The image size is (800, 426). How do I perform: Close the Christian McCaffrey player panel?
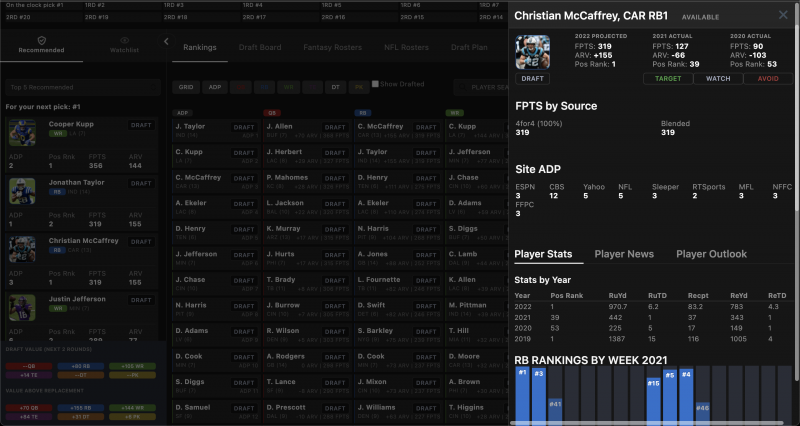[x=783, y=15]
